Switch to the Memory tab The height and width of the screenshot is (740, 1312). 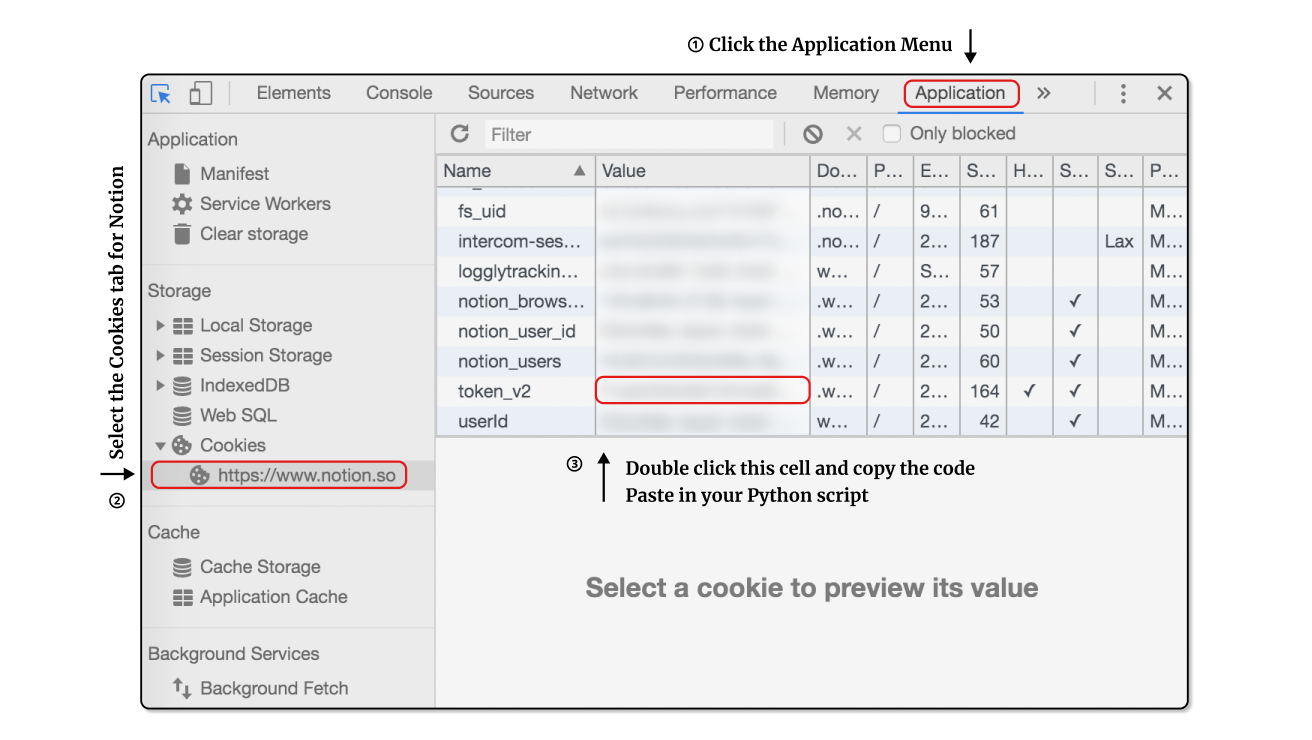[846, 93]
